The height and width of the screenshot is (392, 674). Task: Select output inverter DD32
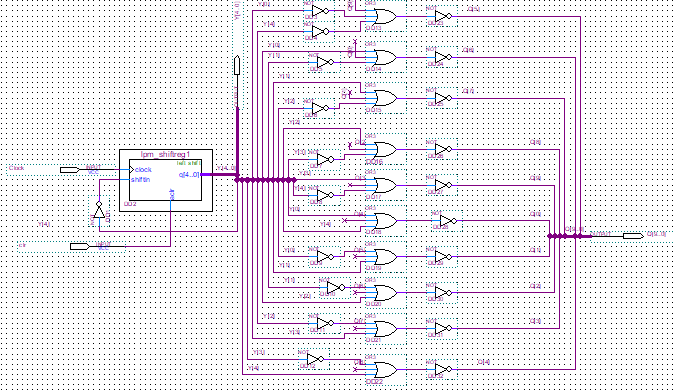click(x=443, y=370)
